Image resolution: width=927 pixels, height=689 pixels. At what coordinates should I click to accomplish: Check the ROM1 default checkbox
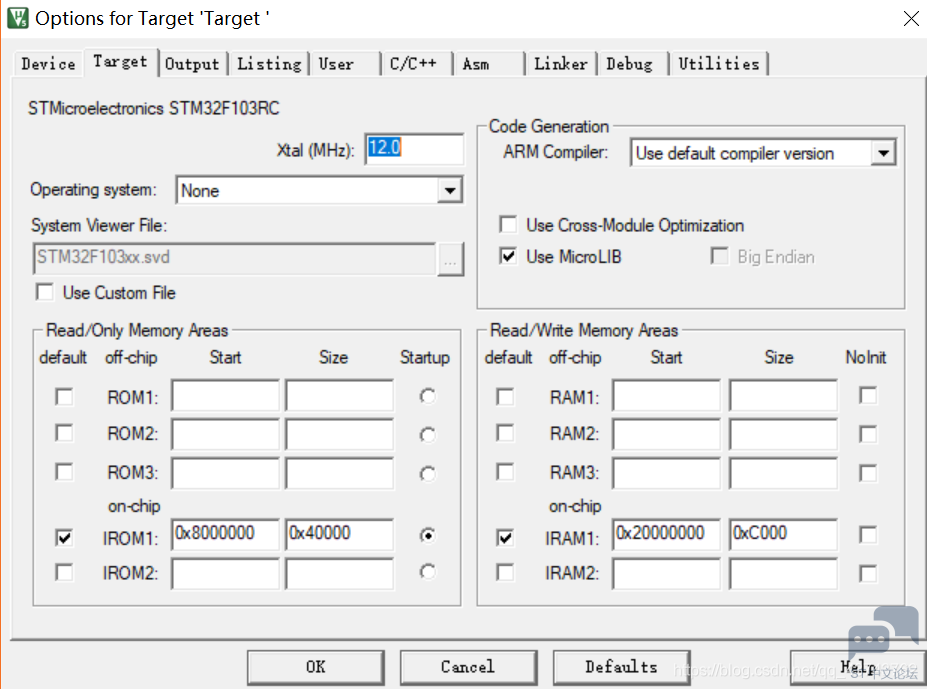[64, 397]
